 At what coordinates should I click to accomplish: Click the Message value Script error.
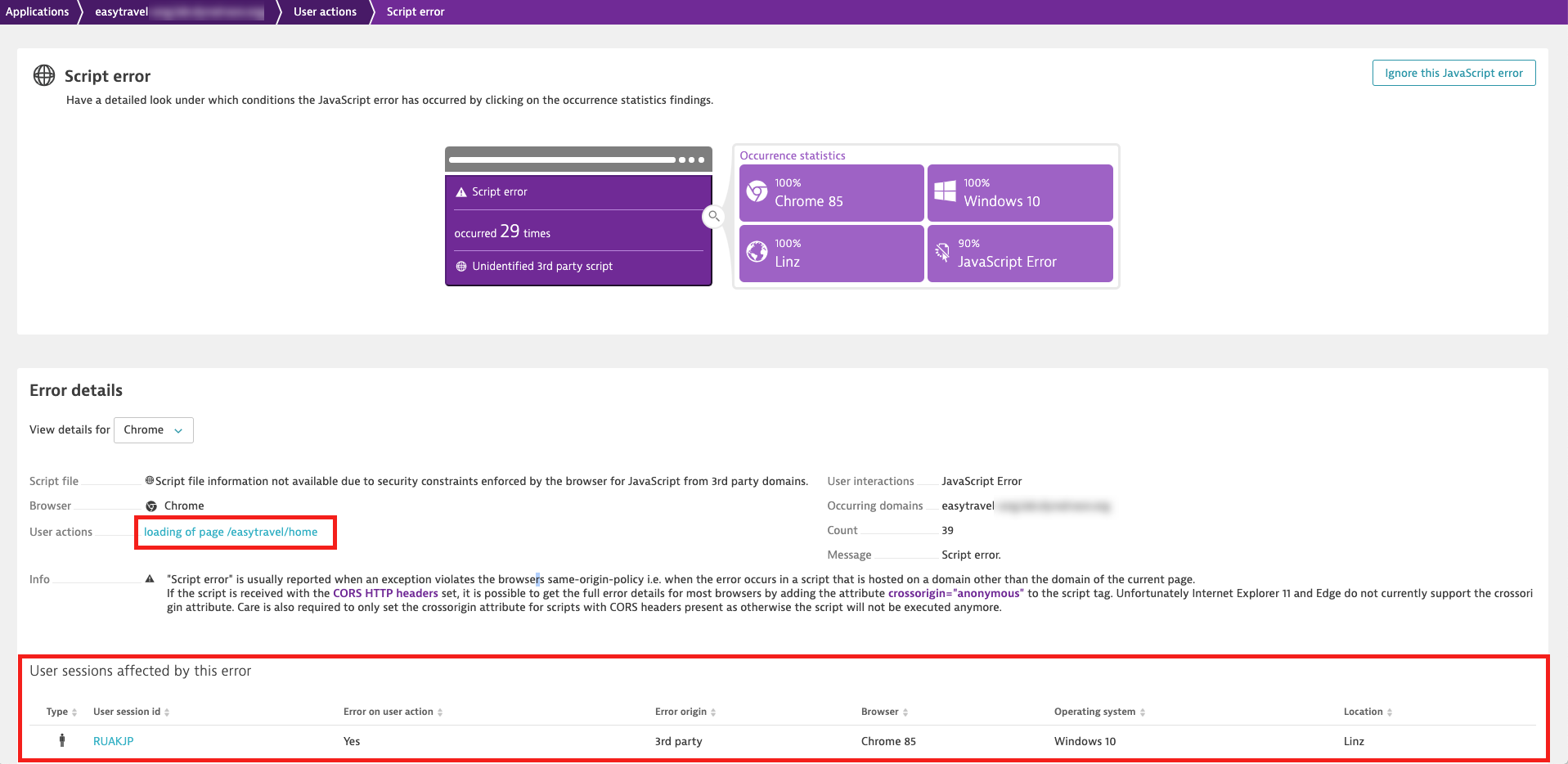(971, 555)
